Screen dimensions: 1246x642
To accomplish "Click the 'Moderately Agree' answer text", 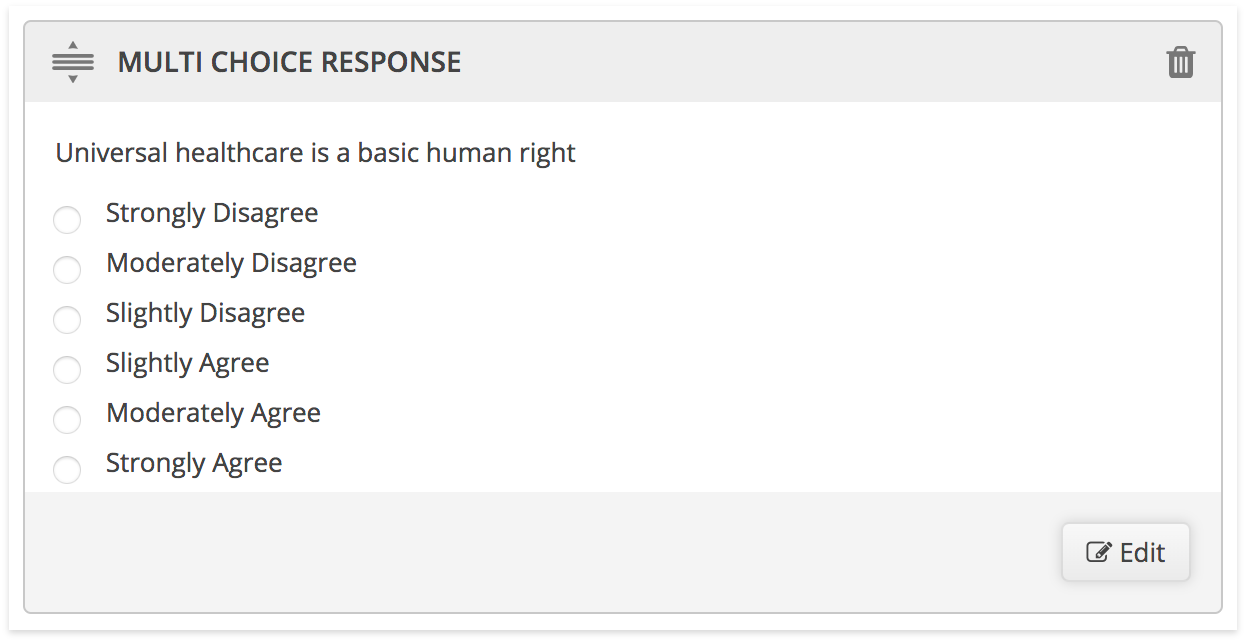I will tap(213, 413).
